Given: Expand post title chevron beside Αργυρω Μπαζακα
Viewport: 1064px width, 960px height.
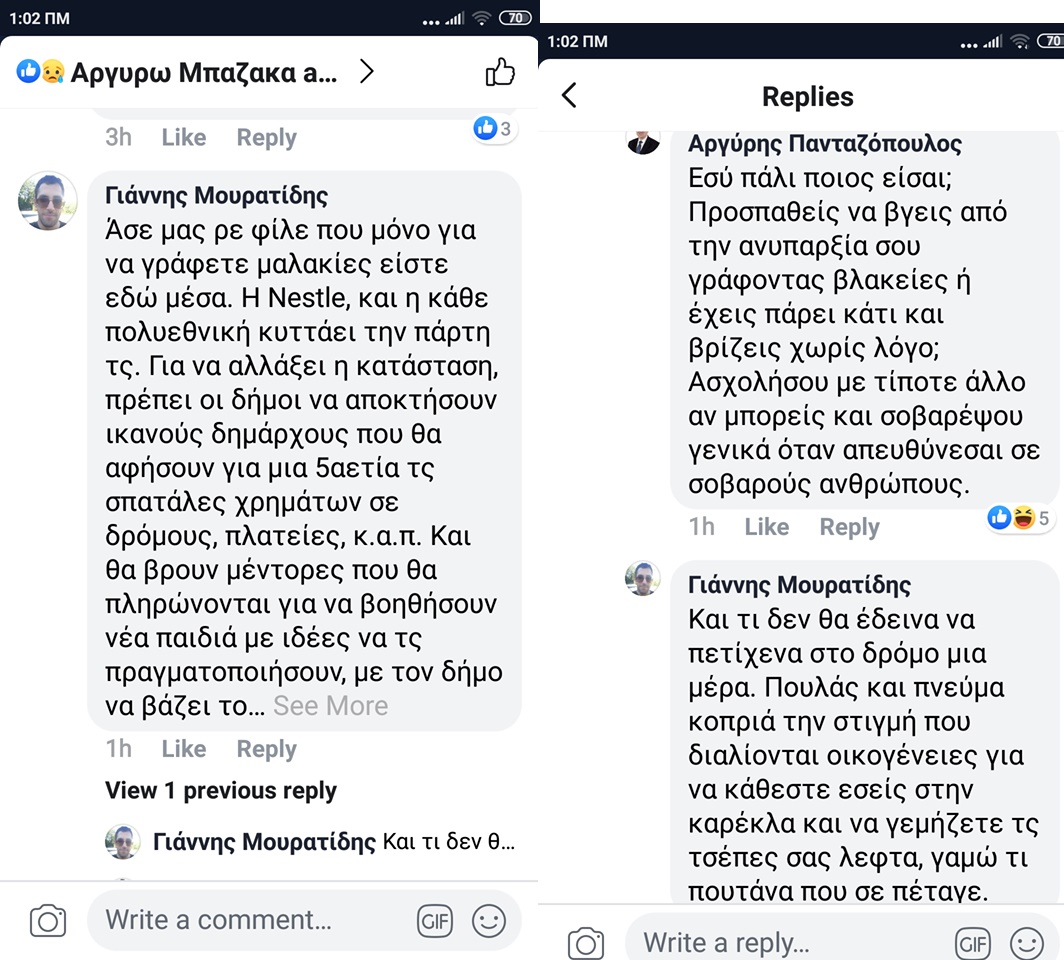Looking at the screenshot, I should pos(367,72).
